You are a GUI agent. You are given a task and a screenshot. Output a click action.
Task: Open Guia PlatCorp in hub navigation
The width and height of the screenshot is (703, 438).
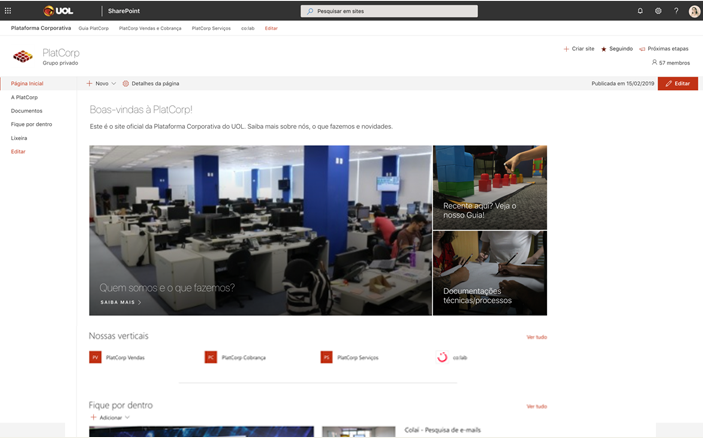(93, 28)
